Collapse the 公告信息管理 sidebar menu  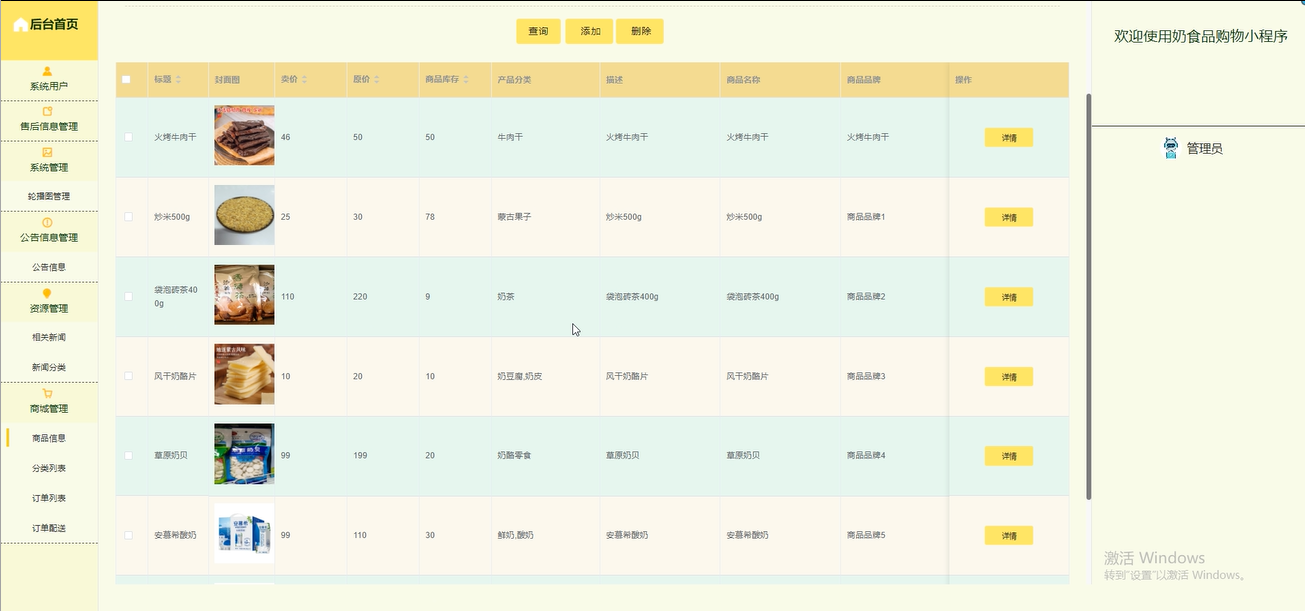click(x=49, y=231)
